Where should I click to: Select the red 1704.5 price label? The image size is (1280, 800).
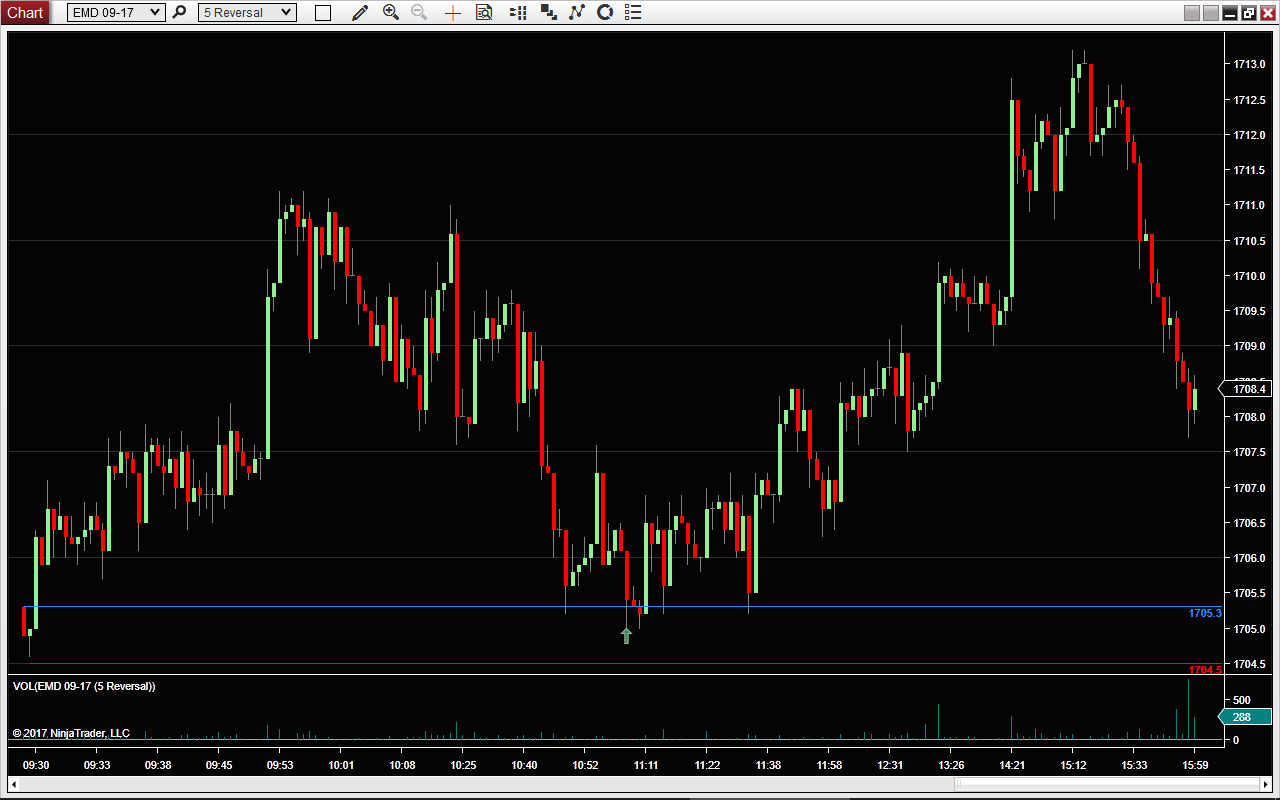pyautogui.click(x=1205, y=670)
